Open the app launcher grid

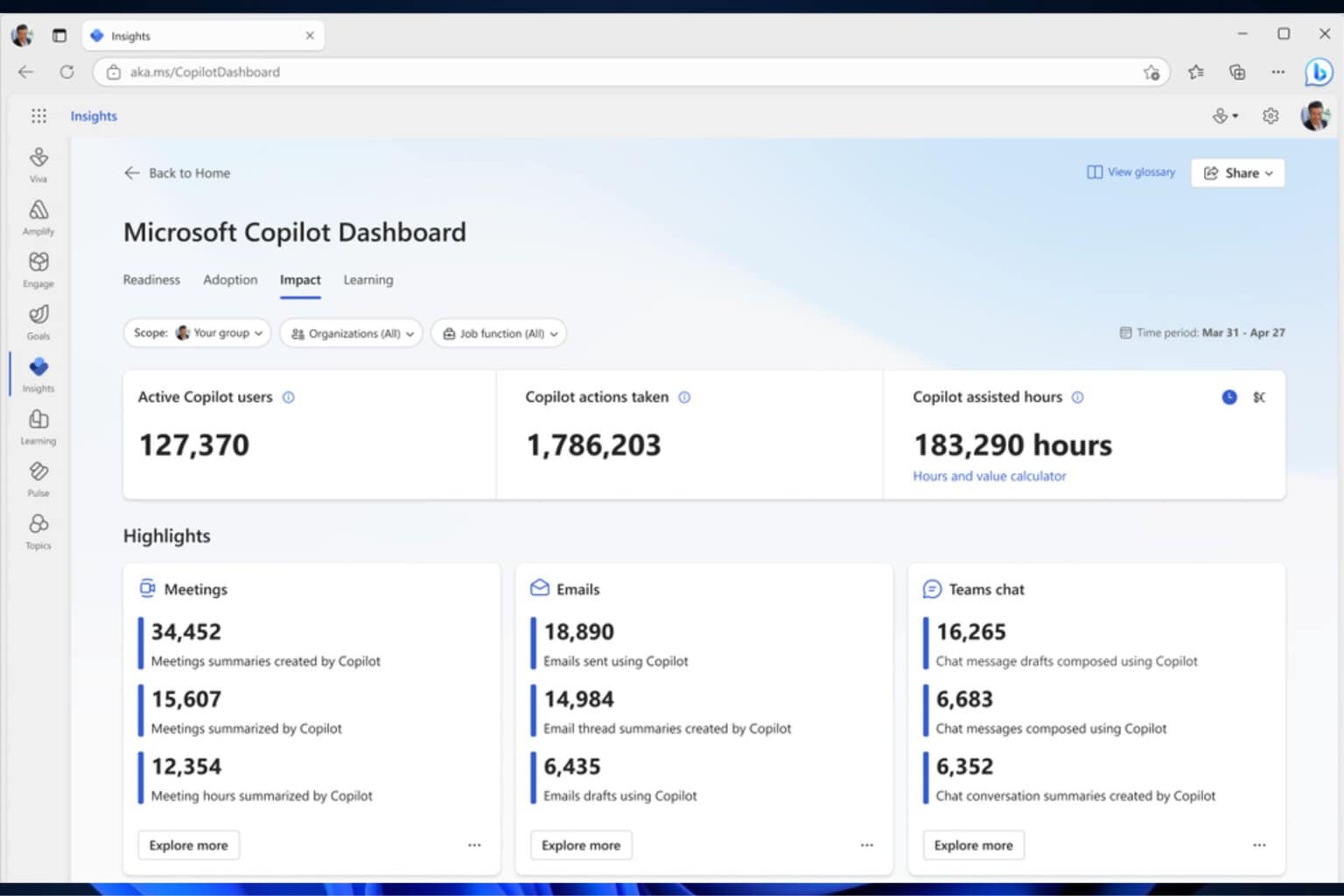pyautogui.click(x=38, y=115)
